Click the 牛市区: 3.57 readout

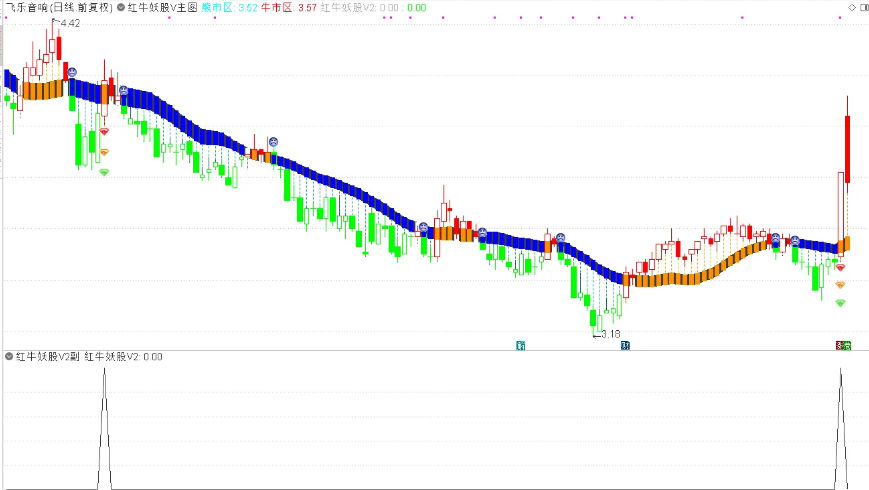[289, 8]
